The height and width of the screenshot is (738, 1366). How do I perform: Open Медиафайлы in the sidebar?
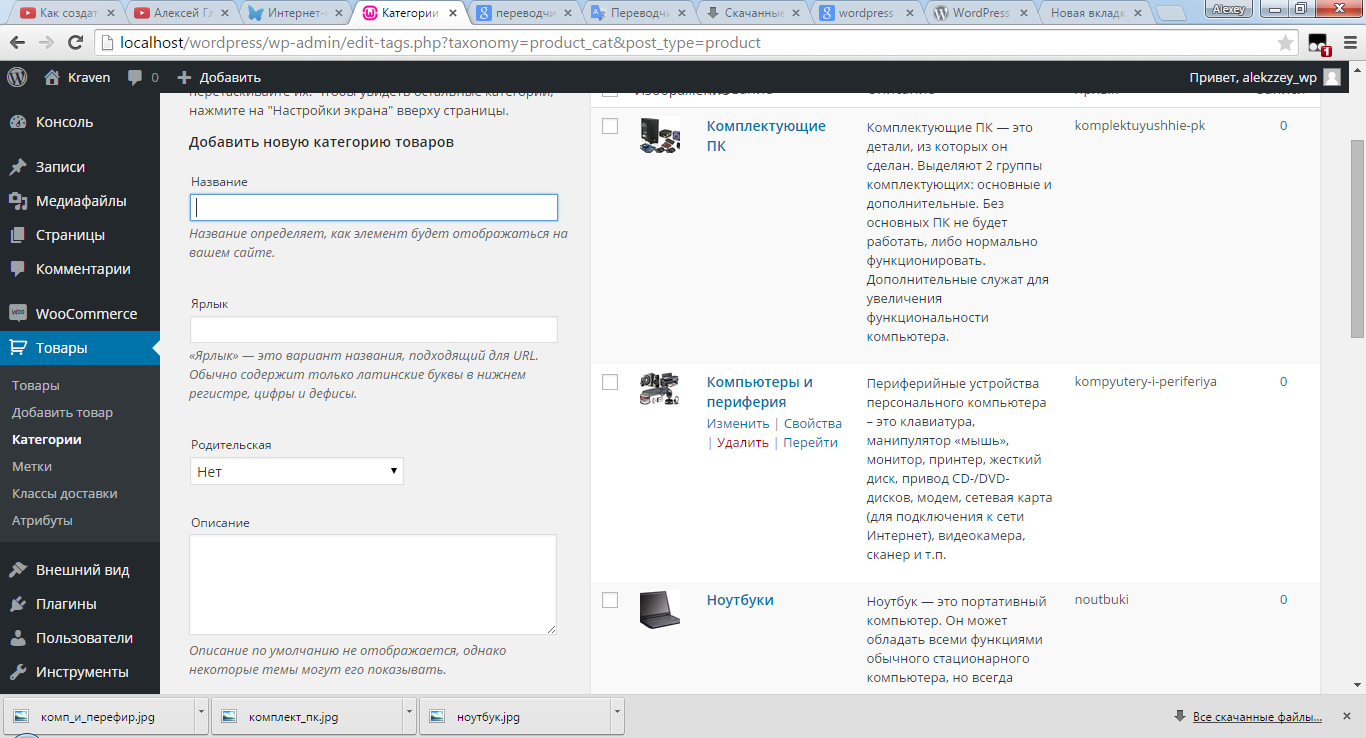[x=80, y=201]
